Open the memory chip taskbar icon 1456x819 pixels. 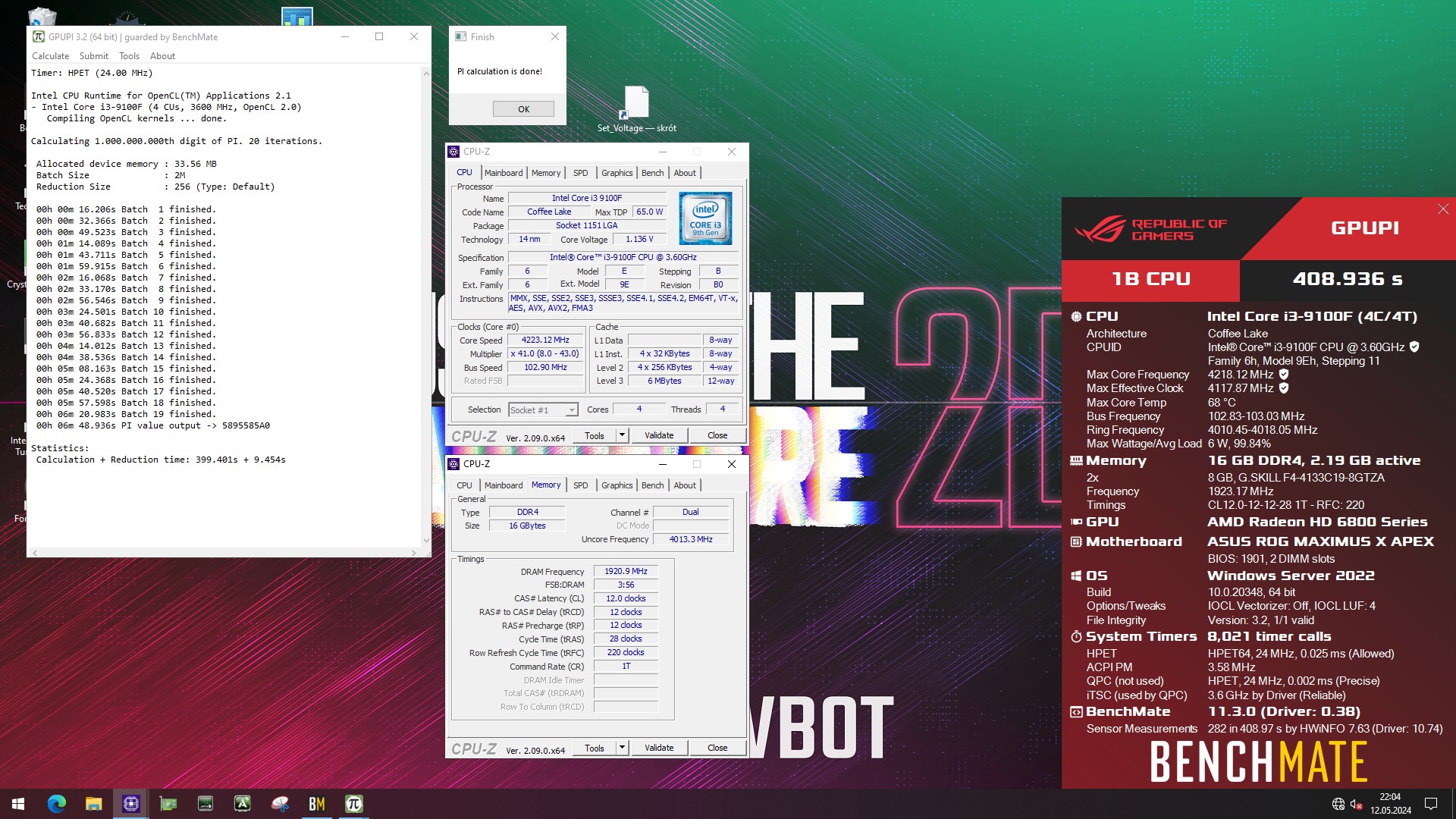click(205, 804)
